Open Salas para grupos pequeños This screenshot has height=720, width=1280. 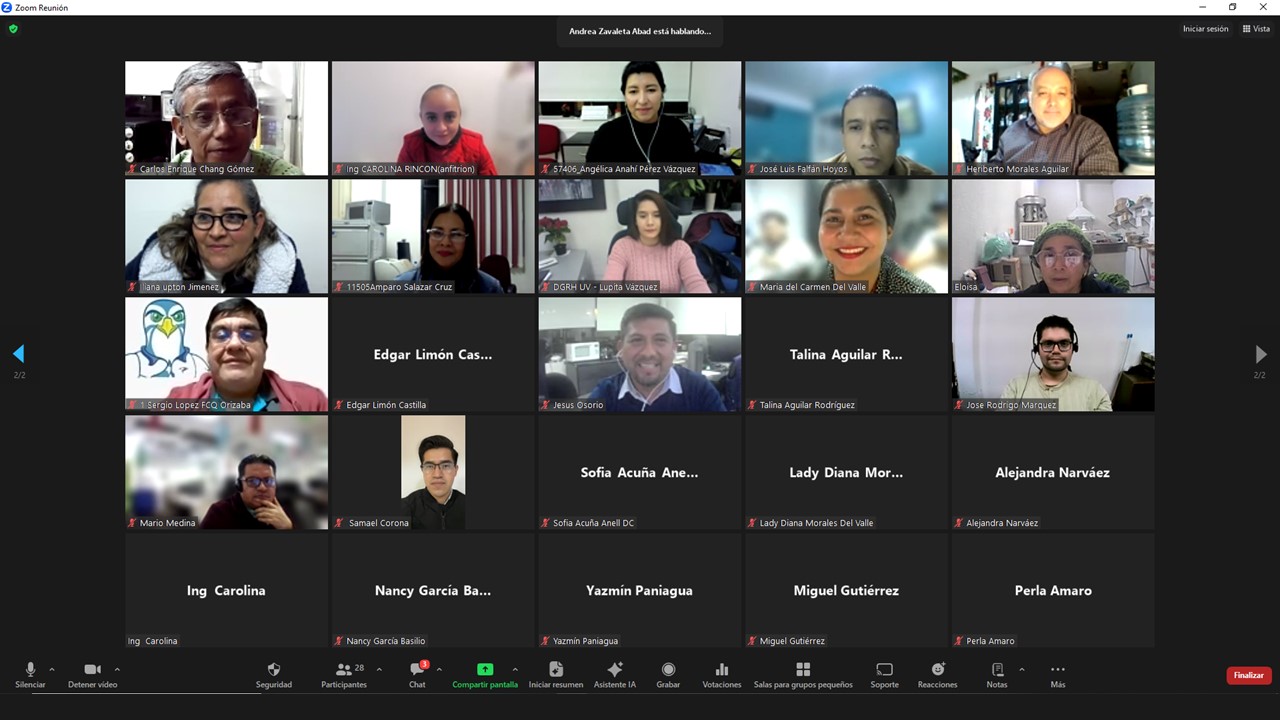803,670
